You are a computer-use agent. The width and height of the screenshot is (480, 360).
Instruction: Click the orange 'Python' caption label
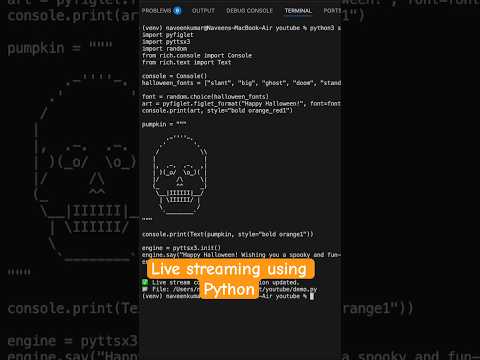click(x=229, y=289)
